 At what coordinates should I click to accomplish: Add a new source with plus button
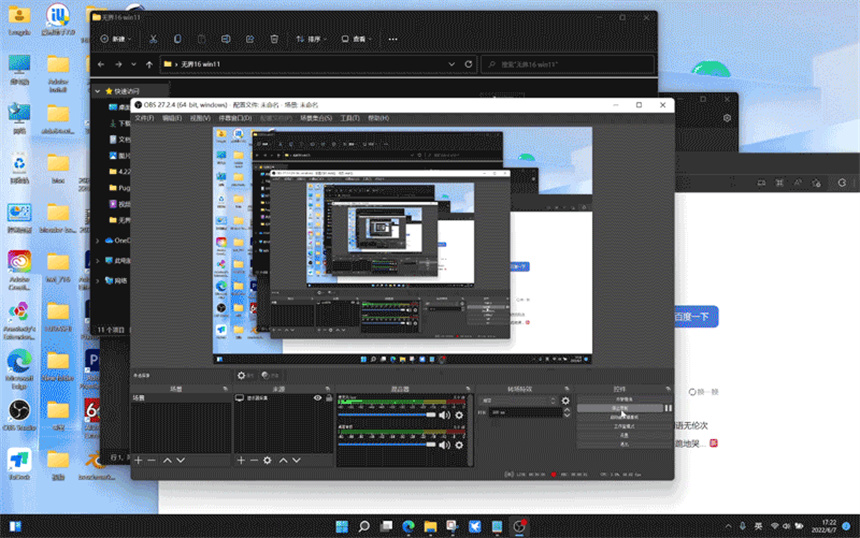(x=241, y=460)
